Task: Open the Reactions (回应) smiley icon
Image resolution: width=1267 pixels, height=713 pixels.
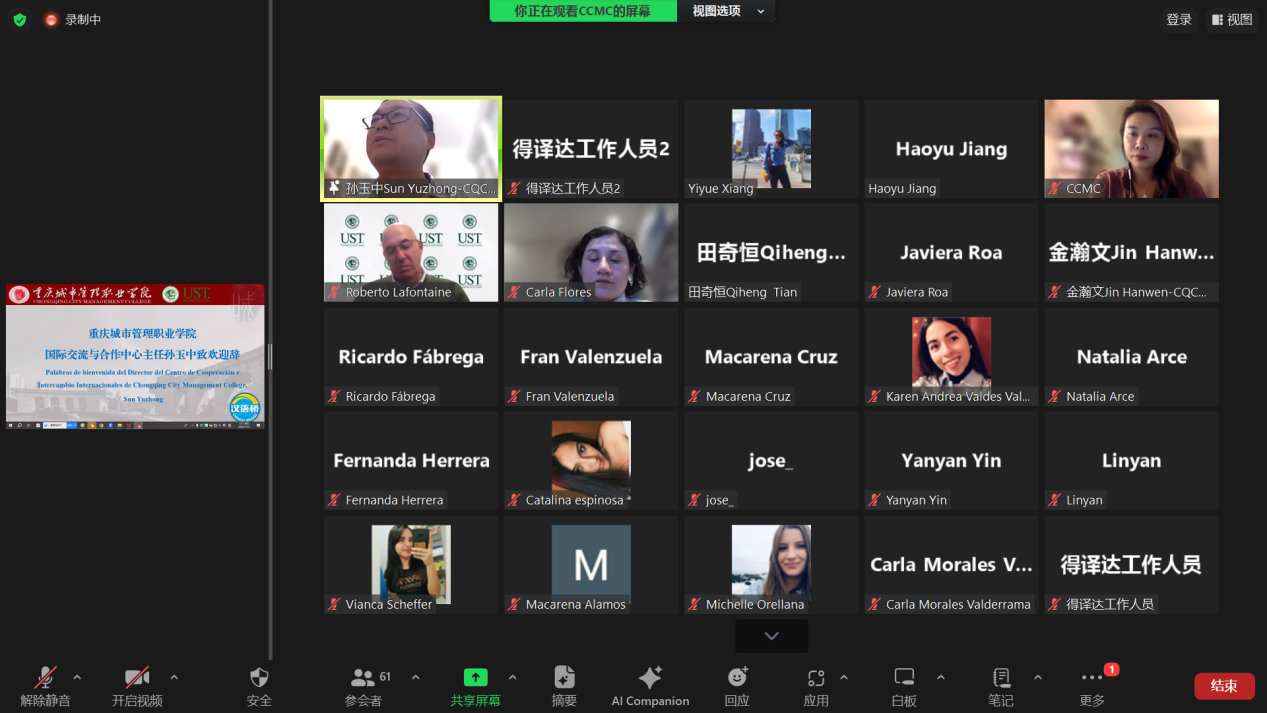Action: (x=737, y=678)
